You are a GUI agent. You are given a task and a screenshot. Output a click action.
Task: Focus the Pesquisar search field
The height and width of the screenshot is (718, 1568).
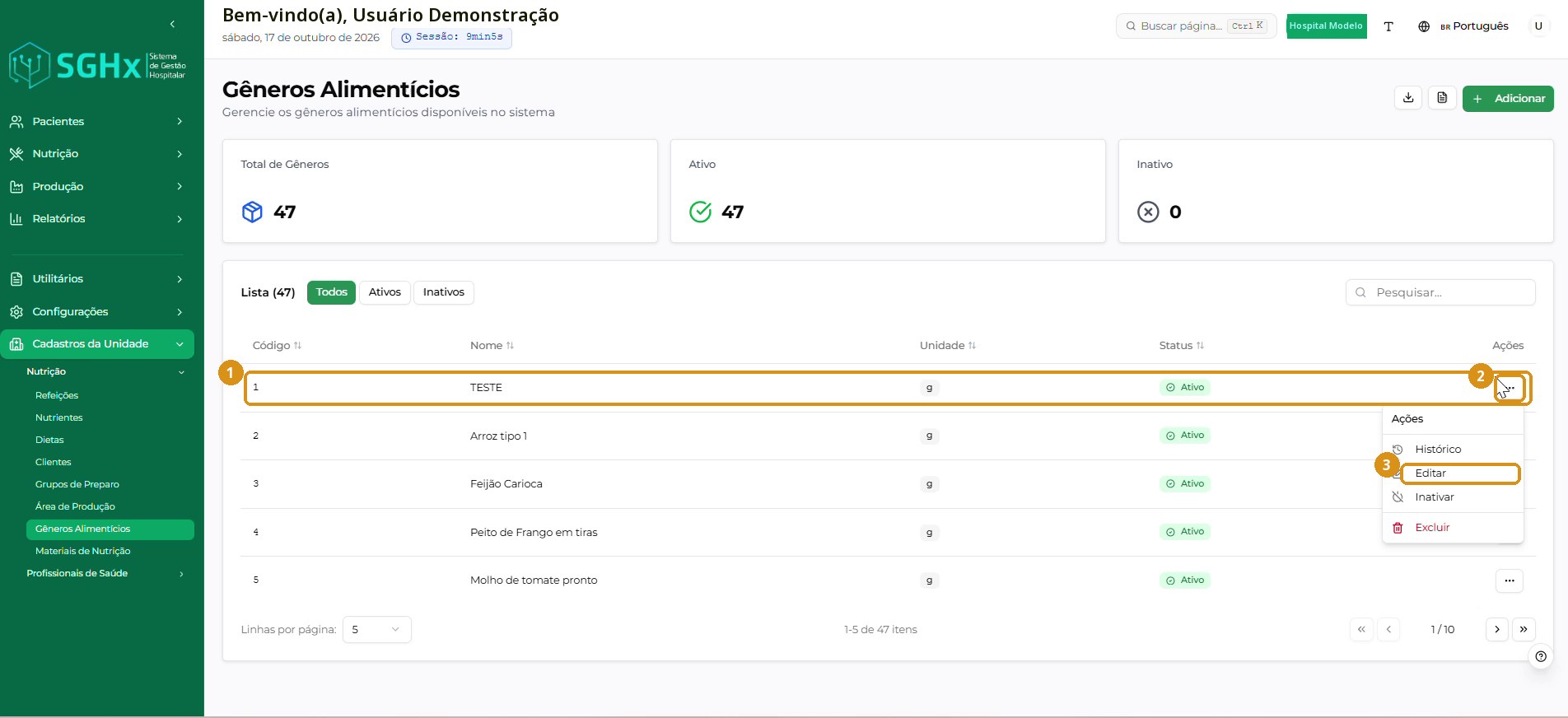tap(1440, 292)
